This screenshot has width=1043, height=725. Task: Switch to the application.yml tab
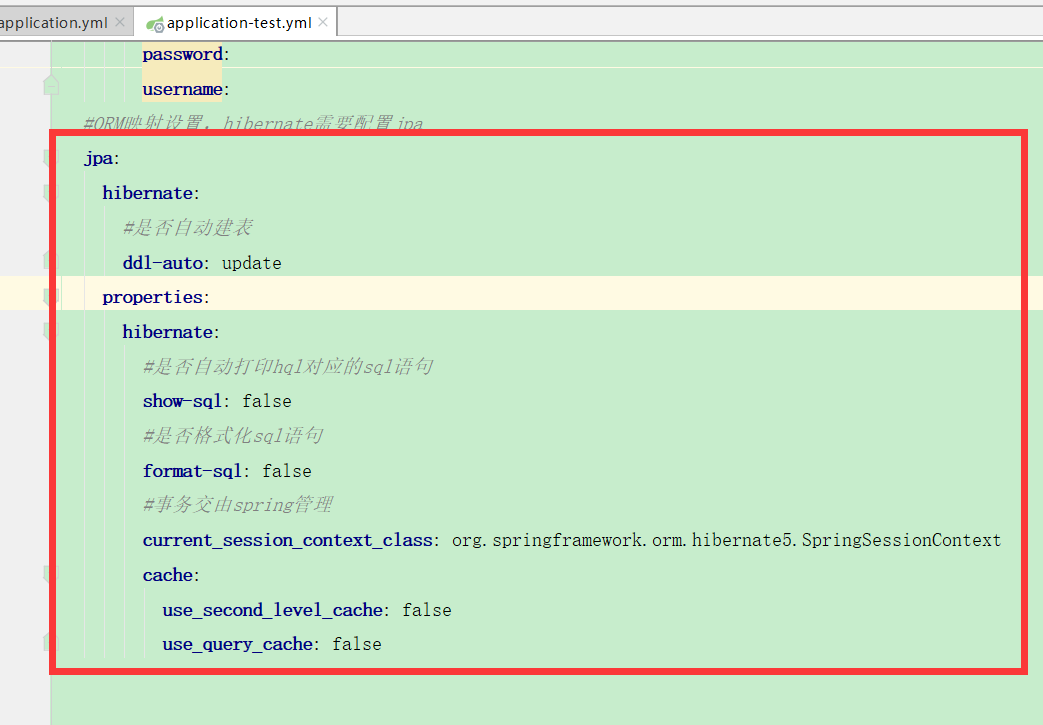pyautogui.click(x=50, y=22)
